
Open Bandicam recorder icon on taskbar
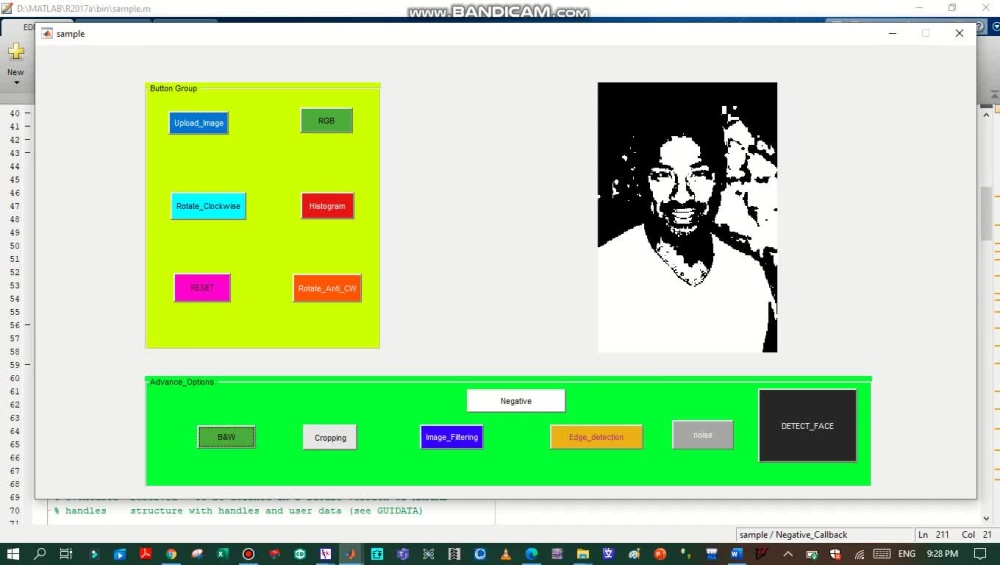[x=248, y=554]
